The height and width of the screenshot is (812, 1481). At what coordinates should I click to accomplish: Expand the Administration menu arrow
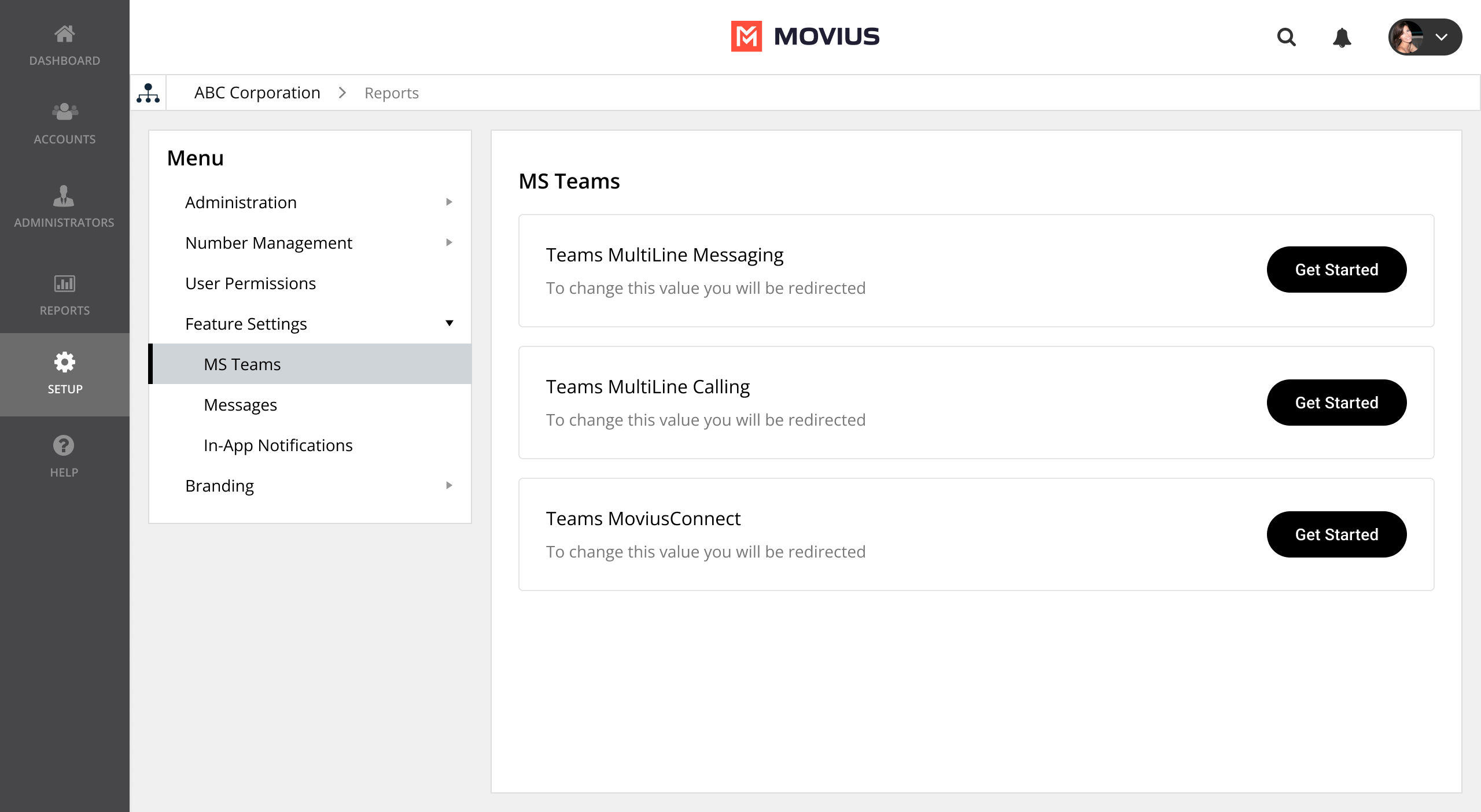[449, 202]
